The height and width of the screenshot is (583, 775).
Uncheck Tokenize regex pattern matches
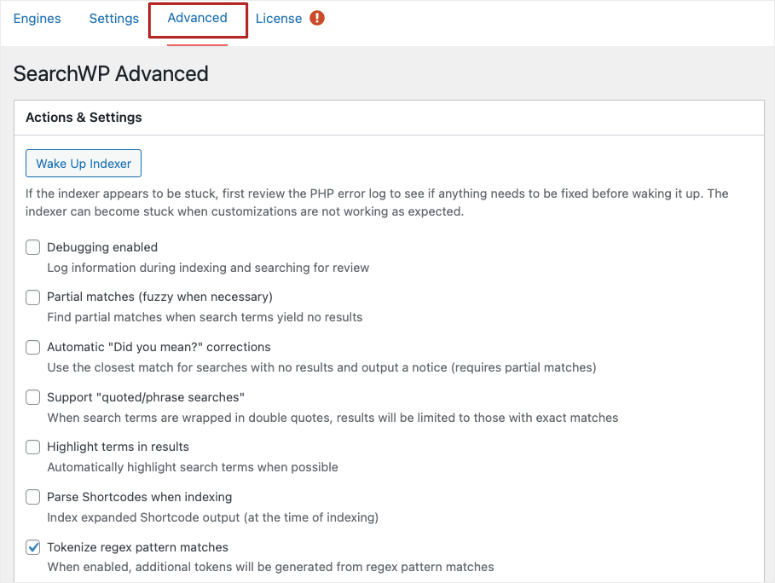[33, 547]
